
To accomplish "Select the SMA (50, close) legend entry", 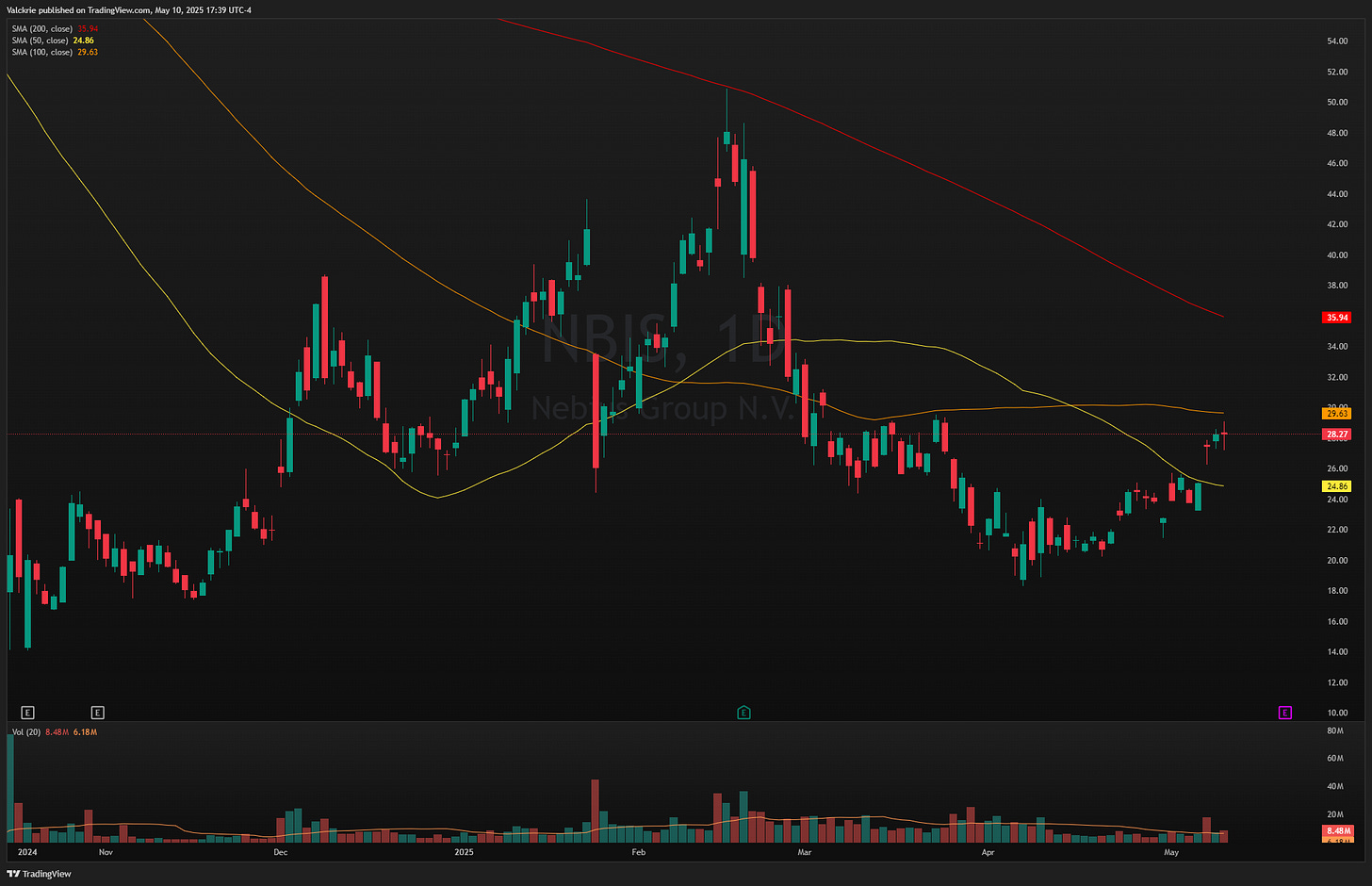I will (x=53, y=41).
